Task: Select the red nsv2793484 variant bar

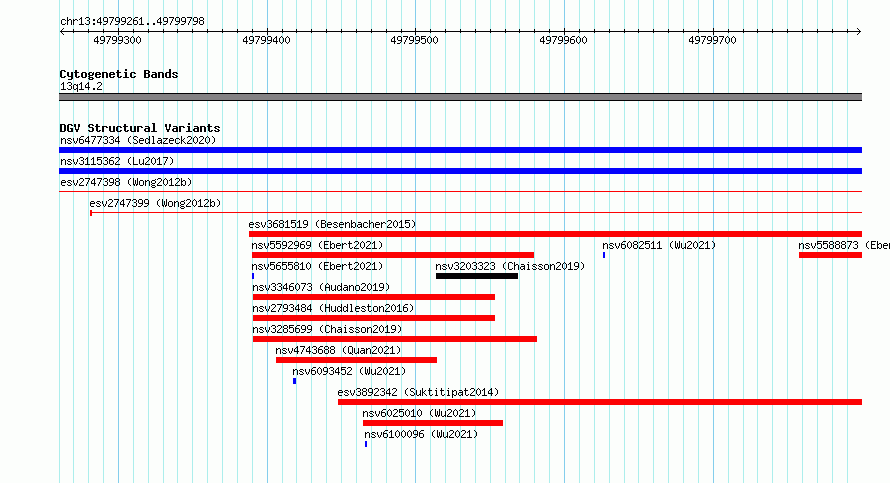Action: point(373,318)
